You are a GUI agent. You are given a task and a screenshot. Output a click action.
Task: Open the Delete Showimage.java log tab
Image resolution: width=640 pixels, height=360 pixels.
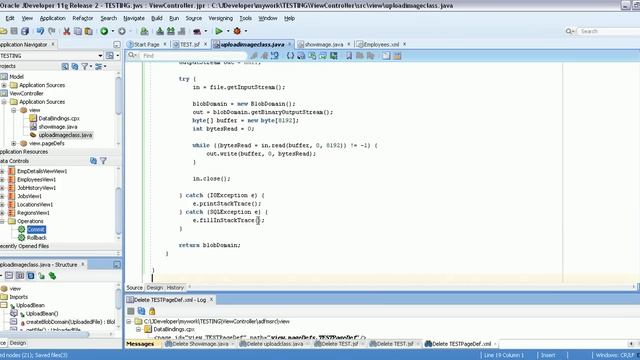pyautogui.click(x=200, y=344)
